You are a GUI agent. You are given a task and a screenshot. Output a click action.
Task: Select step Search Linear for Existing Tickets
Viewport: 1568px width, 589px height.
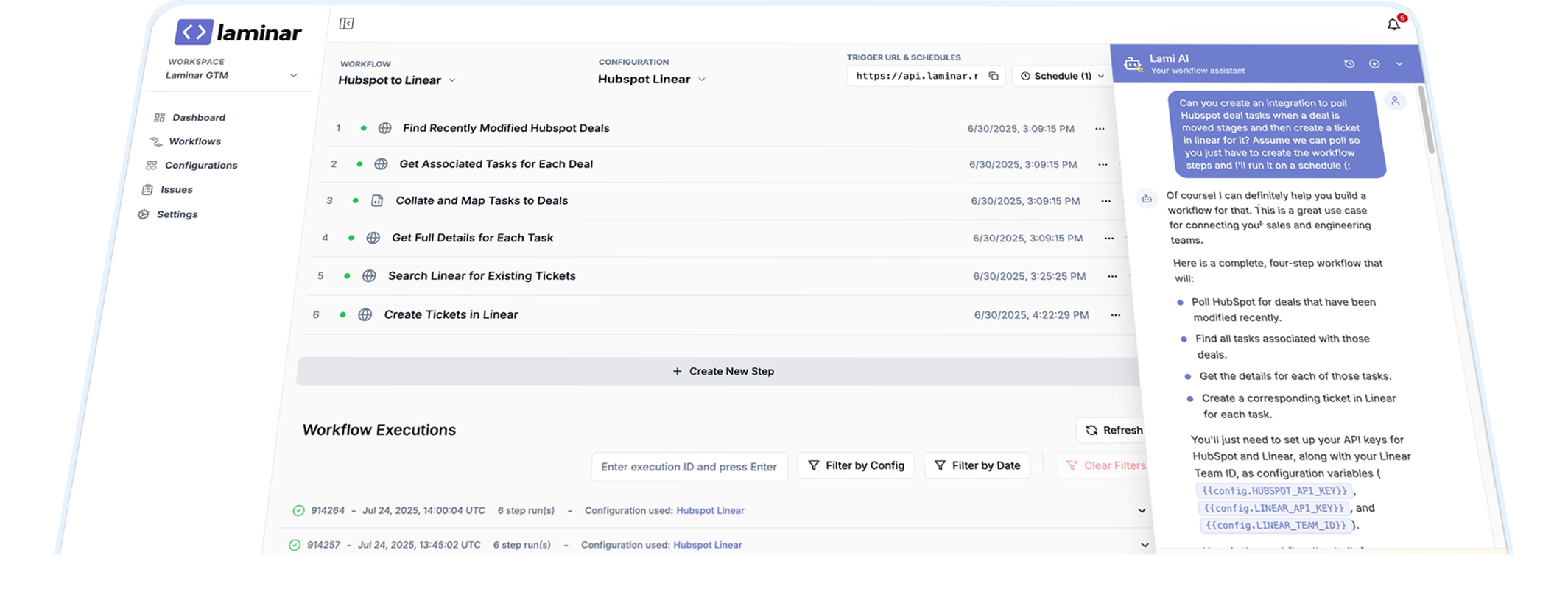click(482, 276)
